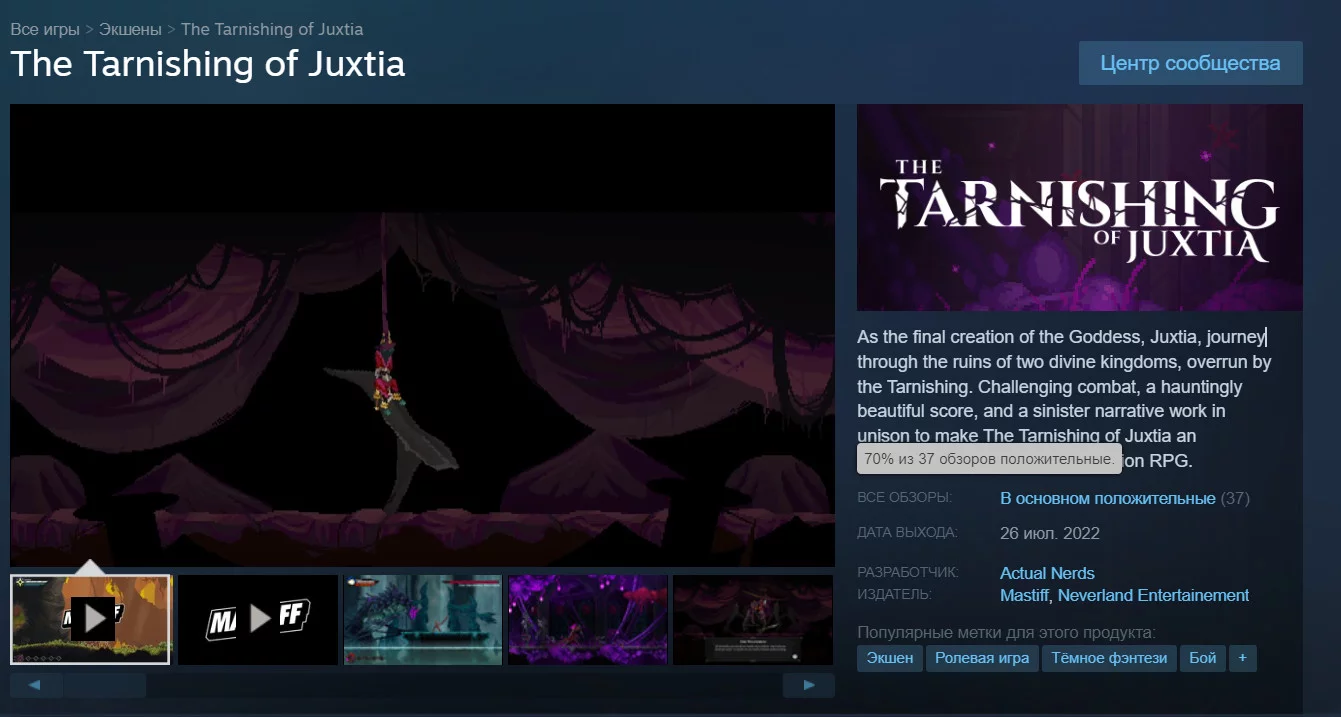This screenshot has width=1341, height=717.
Task: Click the game header capsule image
Action: [x=1080, y=207]
